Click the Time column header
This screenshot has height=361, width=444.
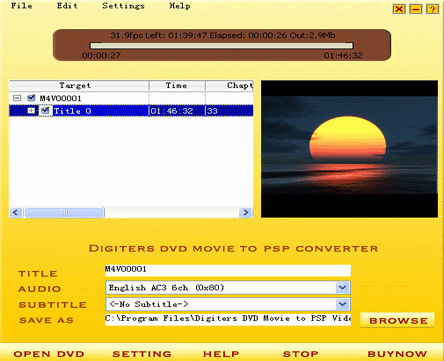pyautogui.click(x=177, y=86)
